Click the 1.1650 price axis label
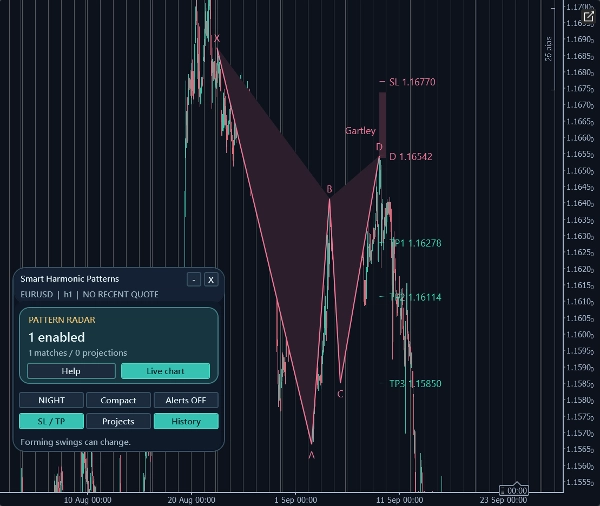The image size is (600, 506). (x=579, y=171)
